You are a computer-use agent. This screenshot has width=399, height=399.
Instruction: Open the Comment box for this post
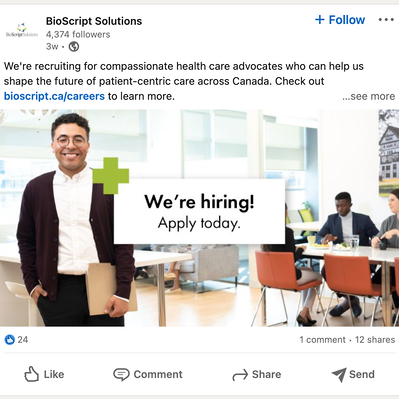tap(148, 374)
